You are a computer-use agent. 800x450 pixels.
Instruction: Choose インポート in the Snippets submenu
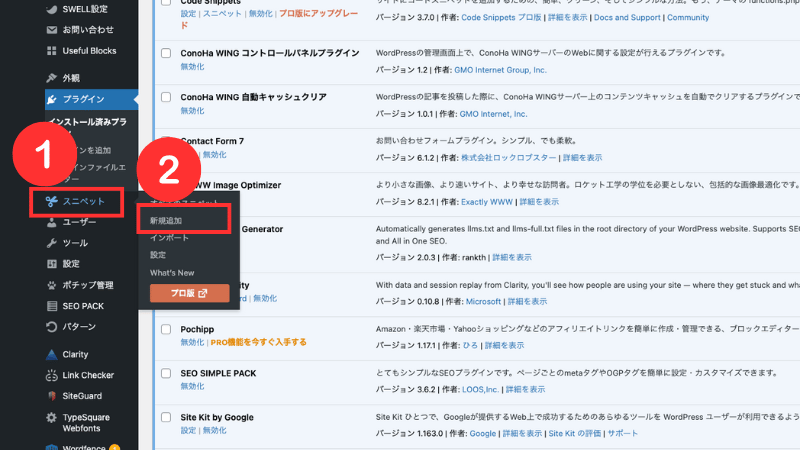[x=169, y=238]
